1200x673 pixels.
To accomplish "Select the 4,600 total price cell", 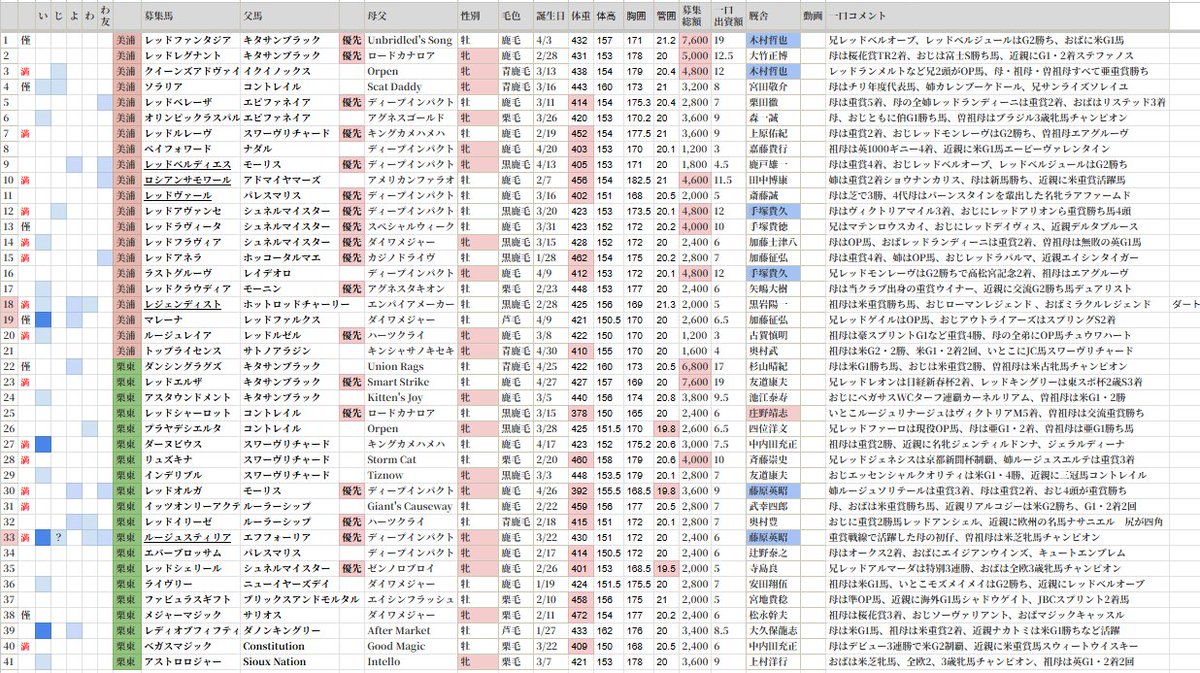I will point(694,180).
